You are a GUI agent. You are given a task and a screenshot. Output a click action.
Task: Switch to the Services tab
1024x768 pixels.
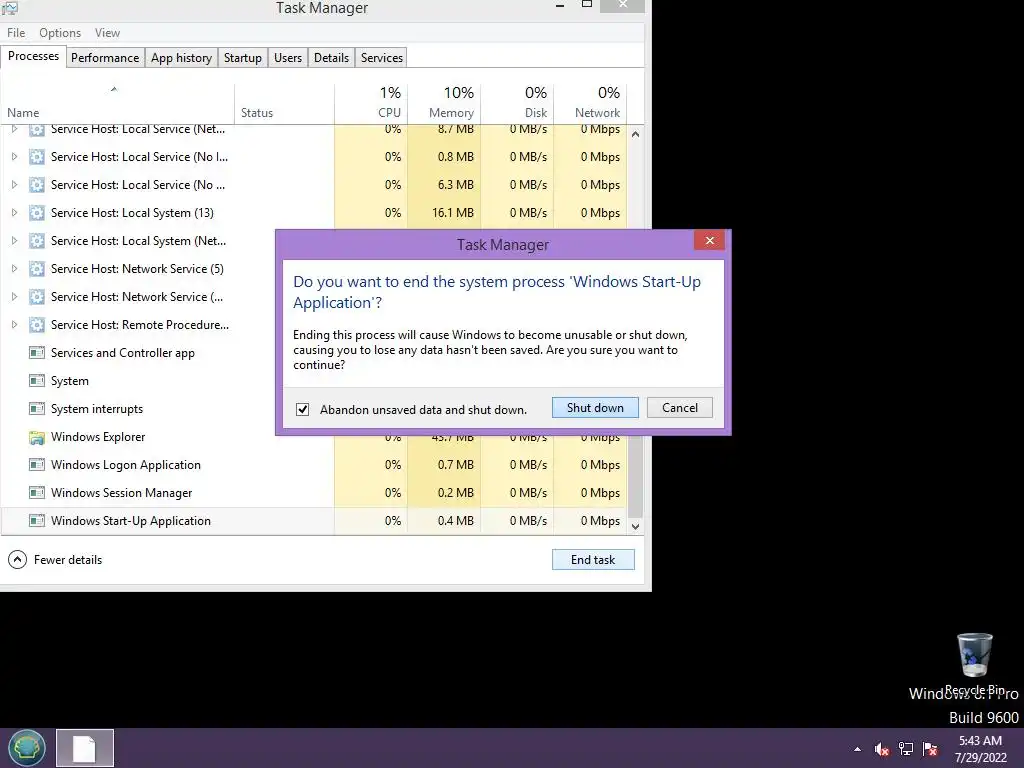[x=382, y=57]
